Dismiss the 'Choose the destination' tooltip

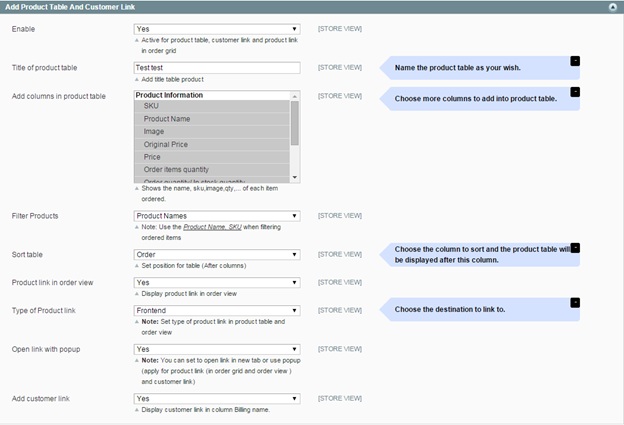tap(575, 303)
